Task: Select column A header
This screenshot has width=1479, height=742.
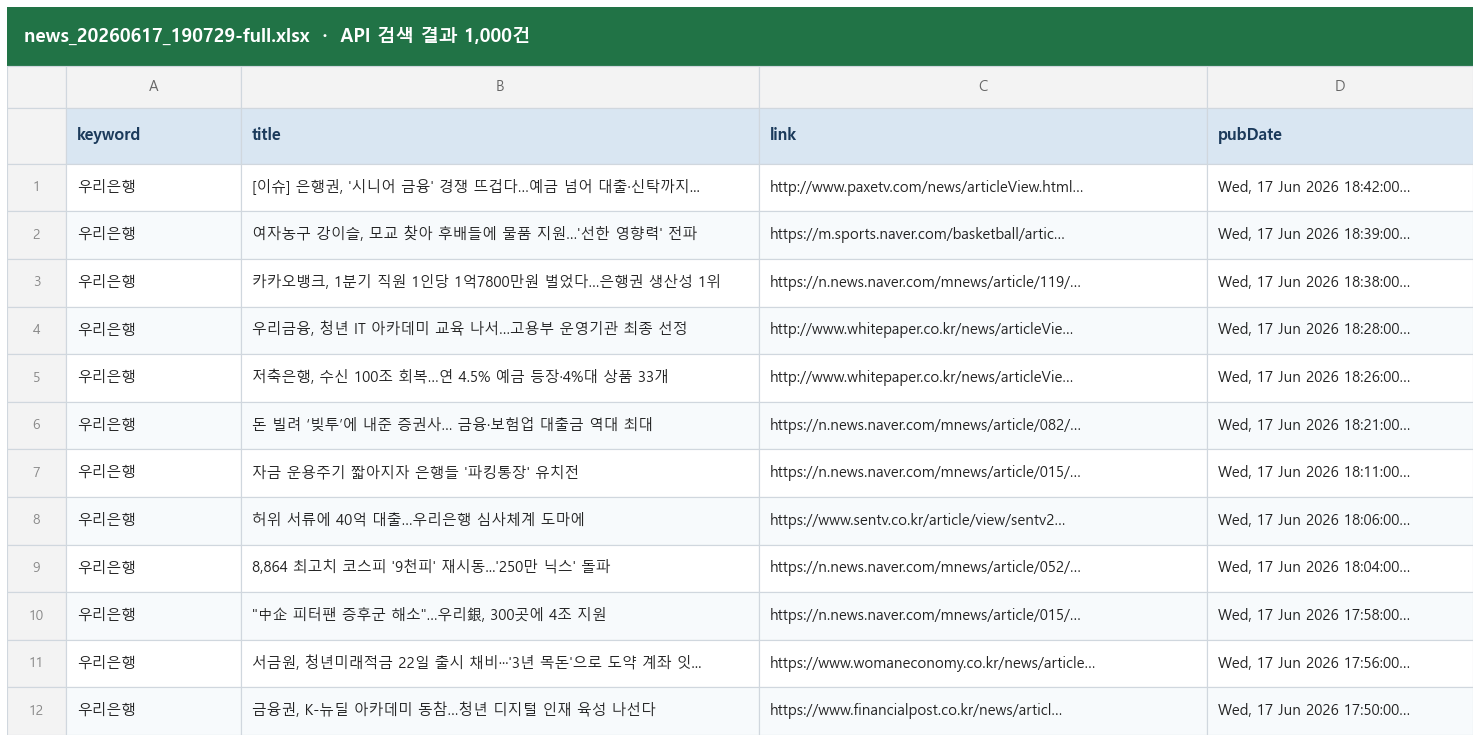Action: (154, 87)
